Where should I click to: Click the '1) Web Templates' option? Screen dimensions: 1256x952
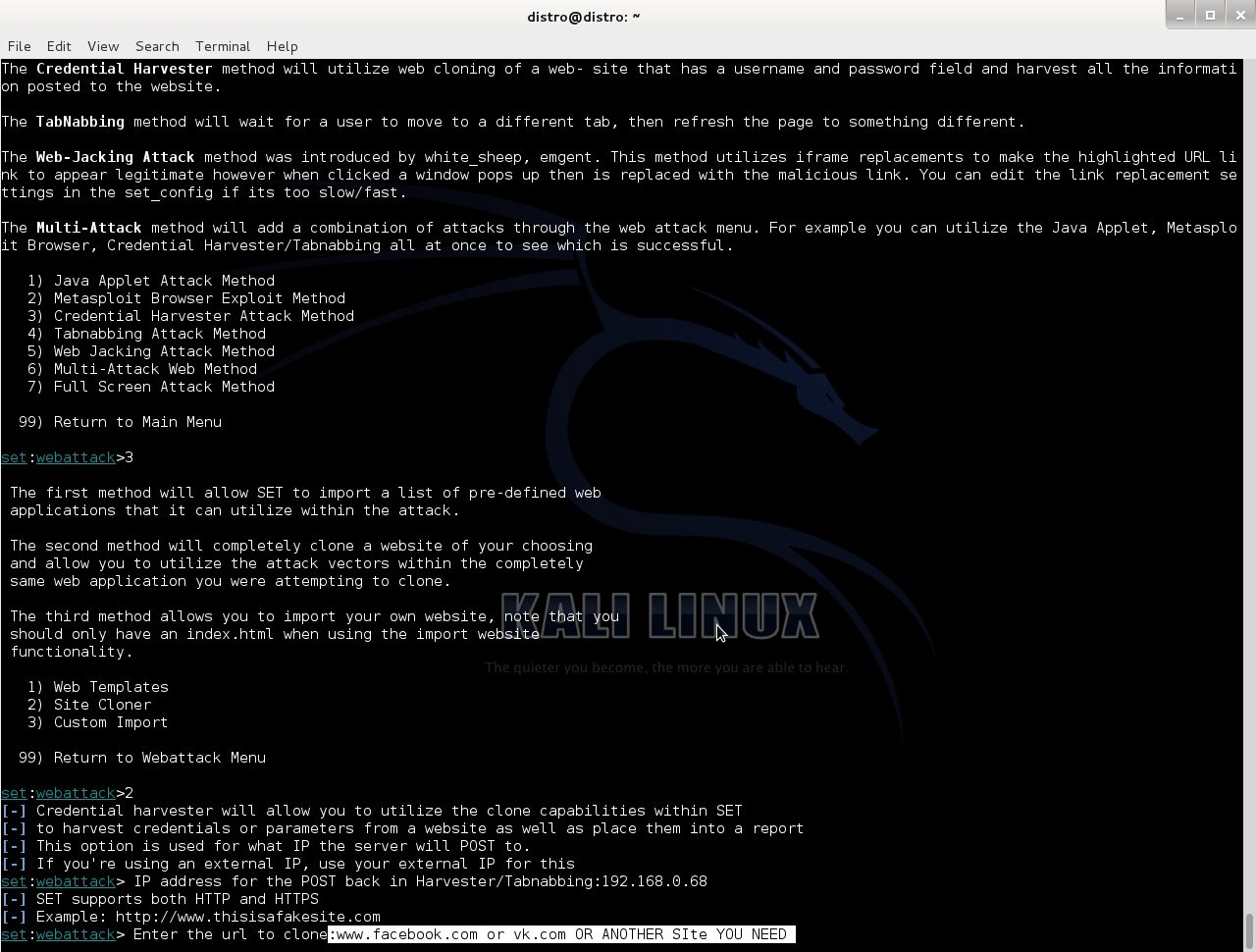98,687
